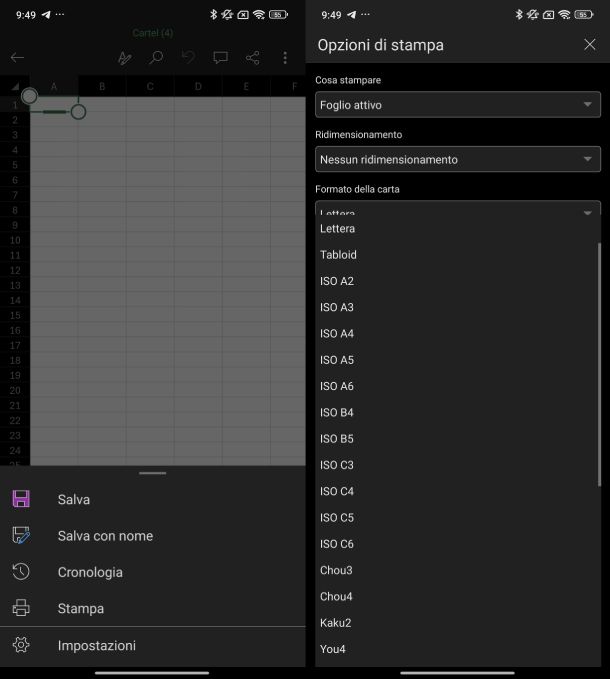The image size is (610, 679).
Task: Undo the last action
Action: (x=188, y=57)
